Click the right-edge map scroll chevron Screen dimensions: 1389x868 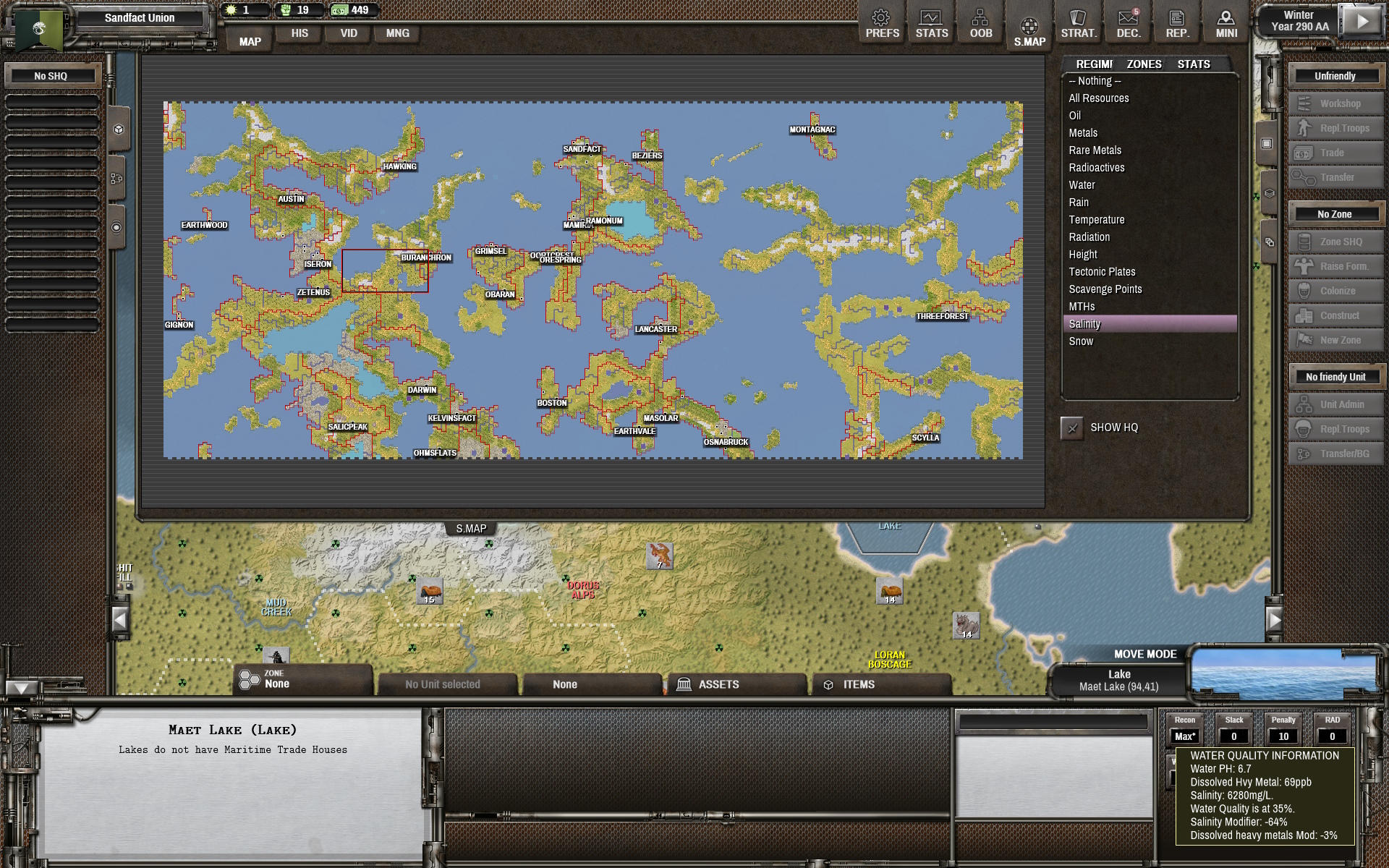1273,618
